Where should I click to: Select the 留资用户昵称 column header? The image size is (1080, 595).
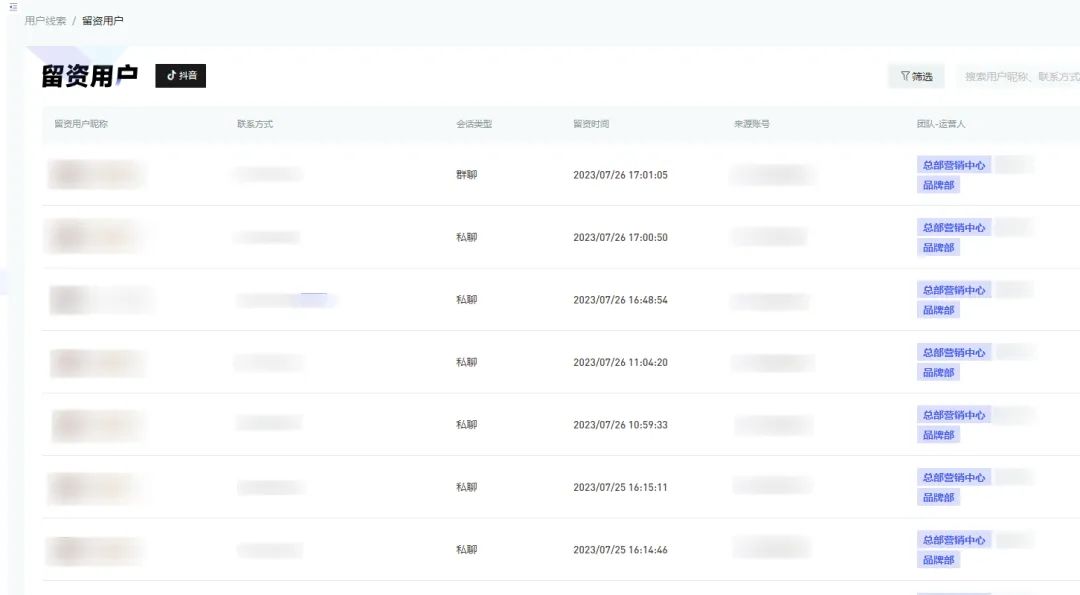coord(81,124)
